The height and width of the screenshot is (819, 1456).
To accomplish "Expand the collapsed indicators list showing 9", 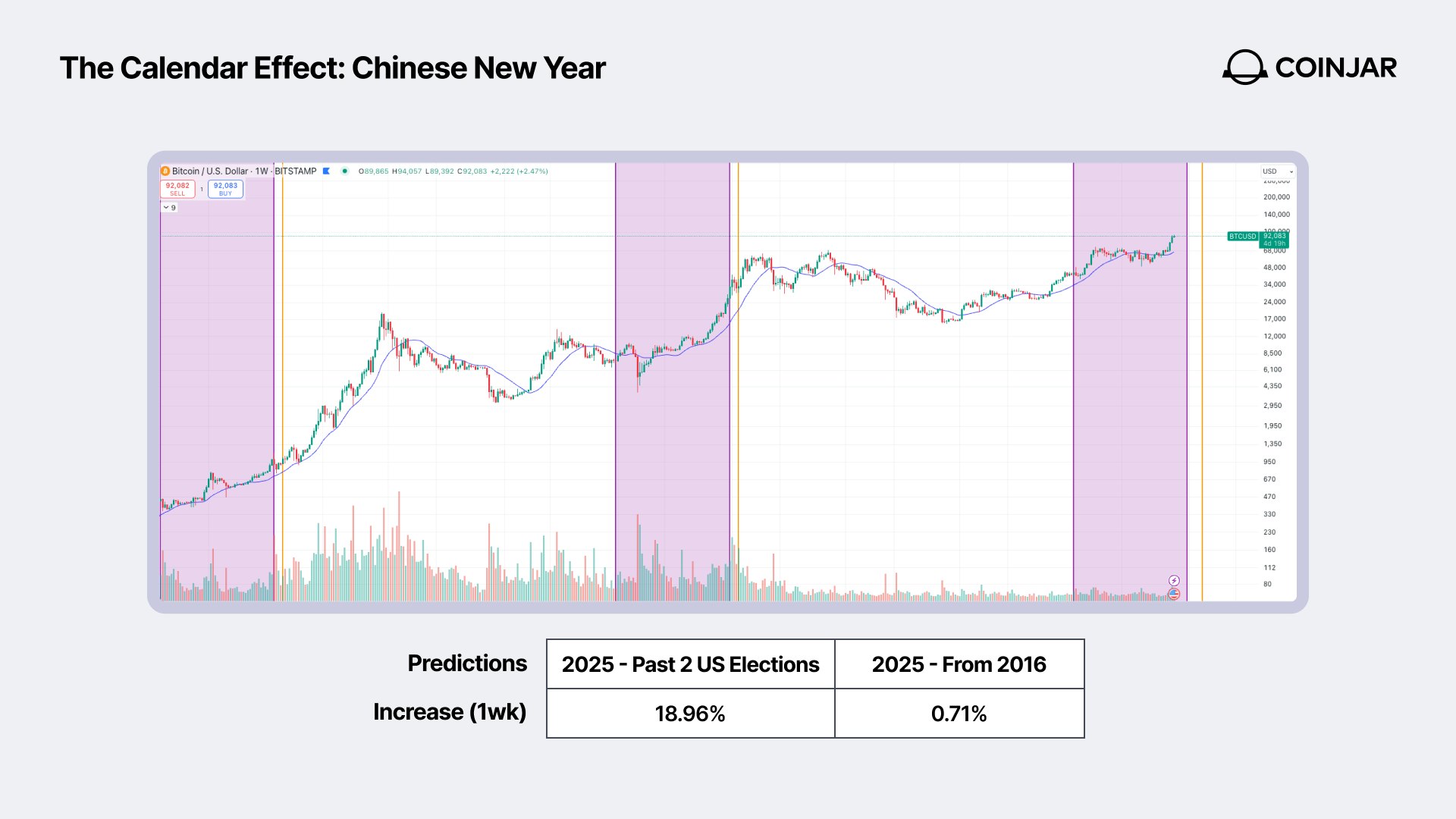I will click(169, 208).
